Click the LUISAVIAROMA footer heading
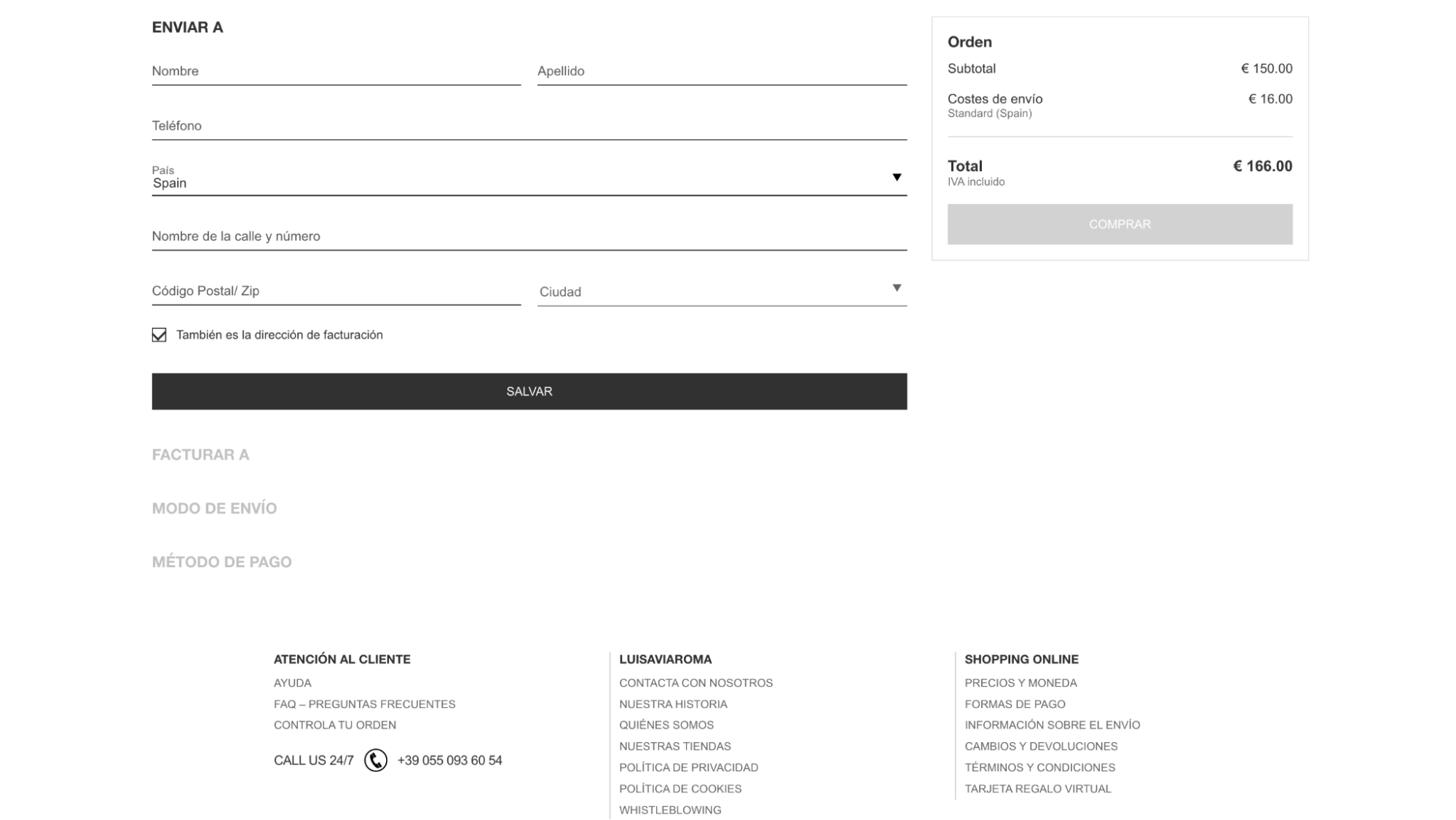Image resolution: width=1456 pixels, height=820 pixels. (665, 659)
